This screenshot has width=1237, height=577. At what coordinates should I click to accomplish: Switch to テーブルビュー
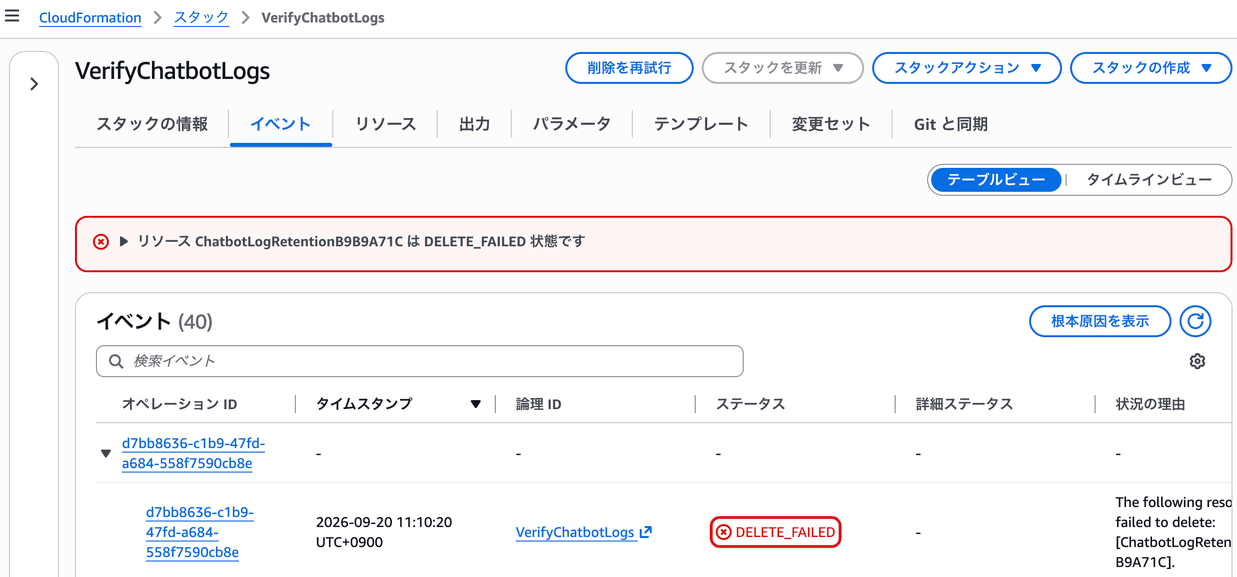[996, 180]
